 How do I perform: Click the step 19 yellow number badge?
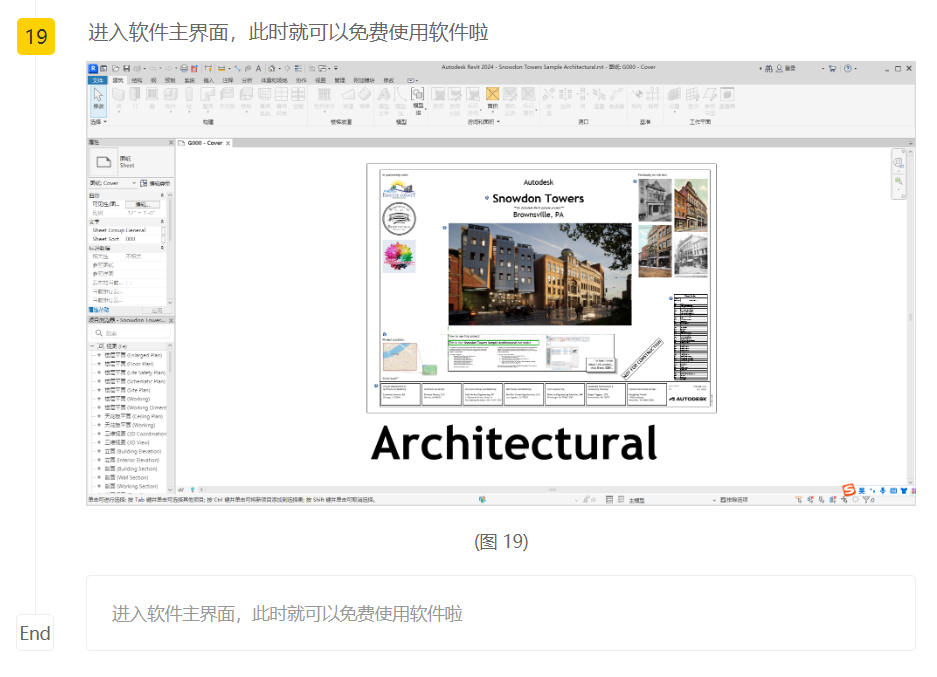36,37
